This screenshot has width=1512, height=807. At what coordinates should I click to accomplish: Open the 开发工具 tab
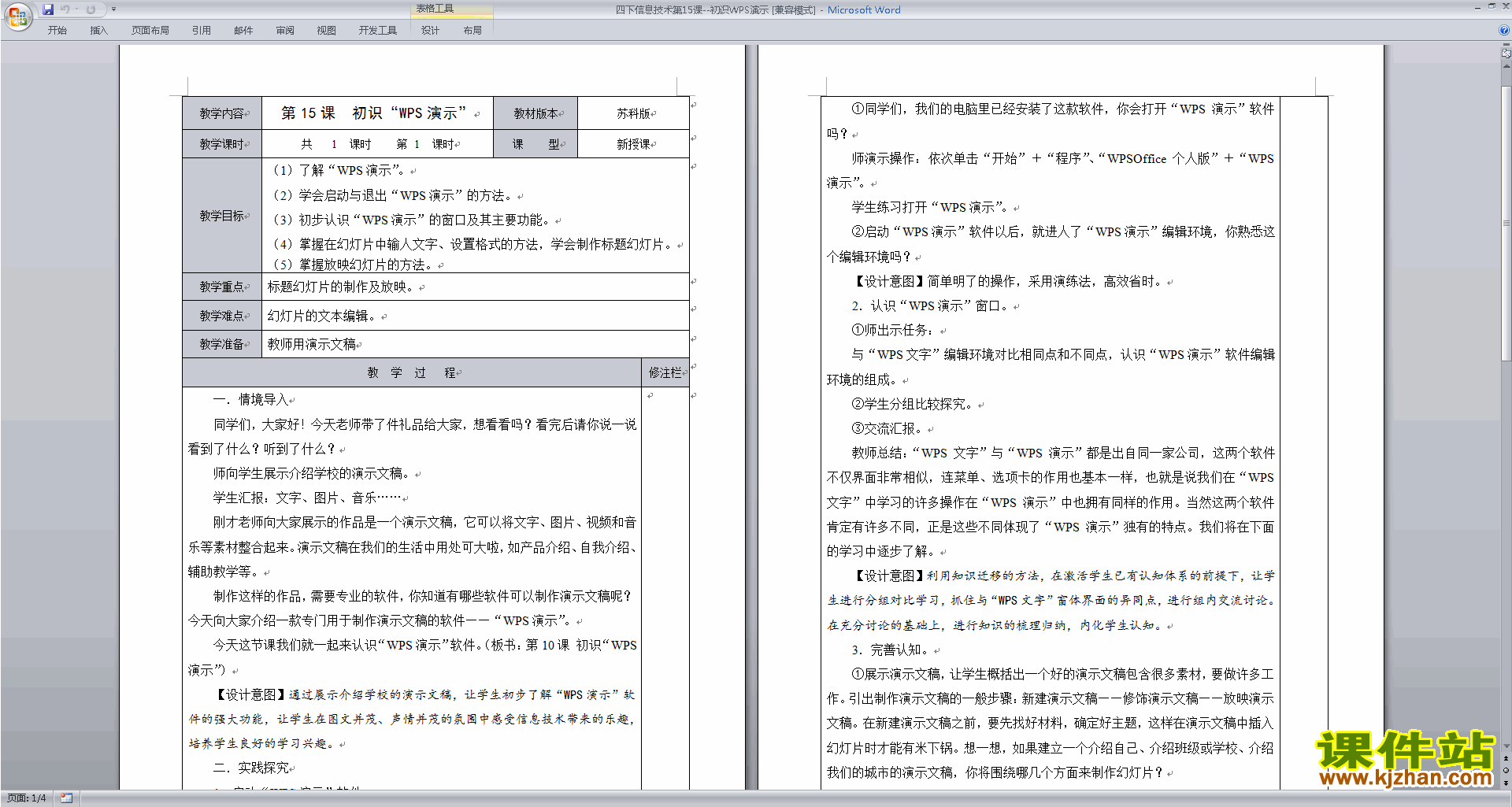378,31
